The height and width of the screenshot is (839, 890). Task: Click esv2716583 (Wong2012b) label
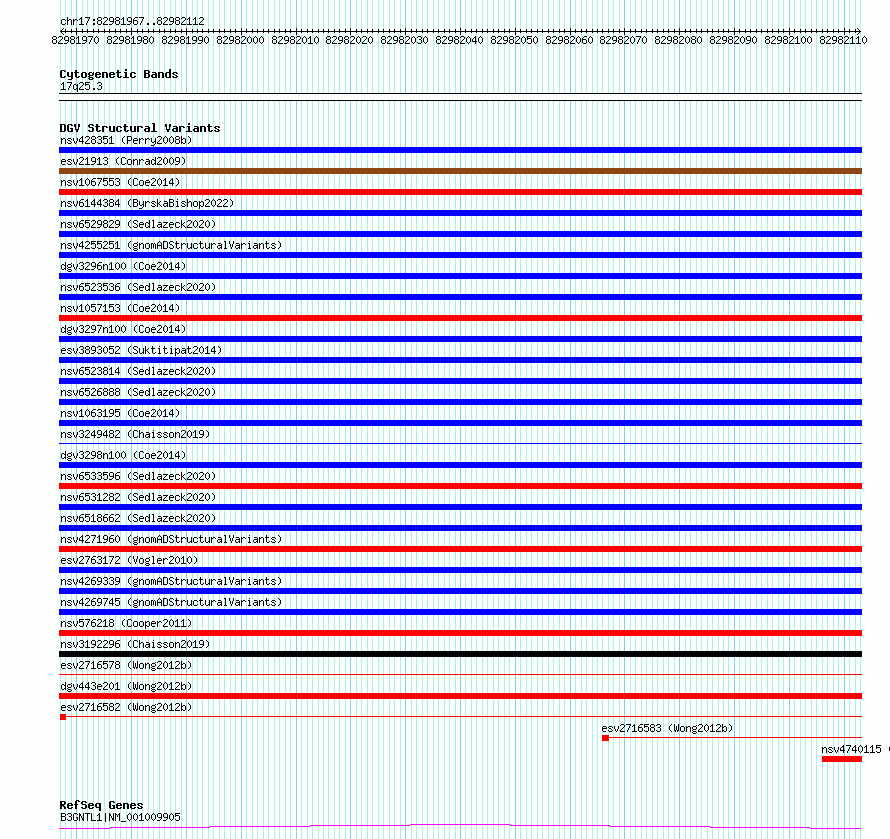pyautogui.click(x=668, y=728)
